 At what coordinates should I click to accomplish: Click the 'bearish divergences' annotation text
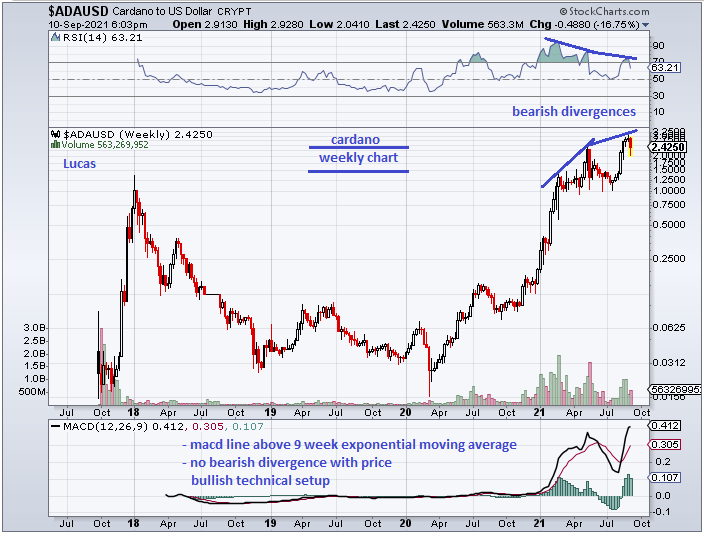(x=574, y=111)
